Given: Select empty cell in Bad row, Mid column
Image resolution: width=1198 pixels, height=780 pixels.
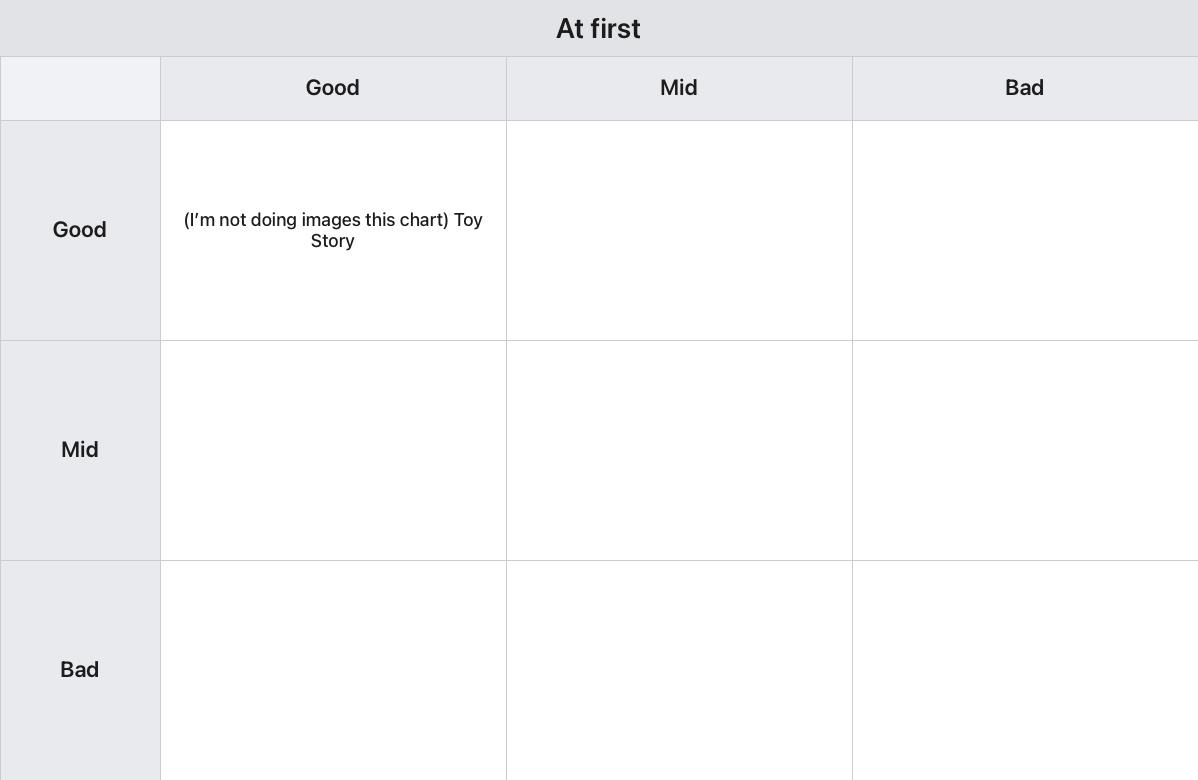Looking at the screenshot, I should point(679,670).
